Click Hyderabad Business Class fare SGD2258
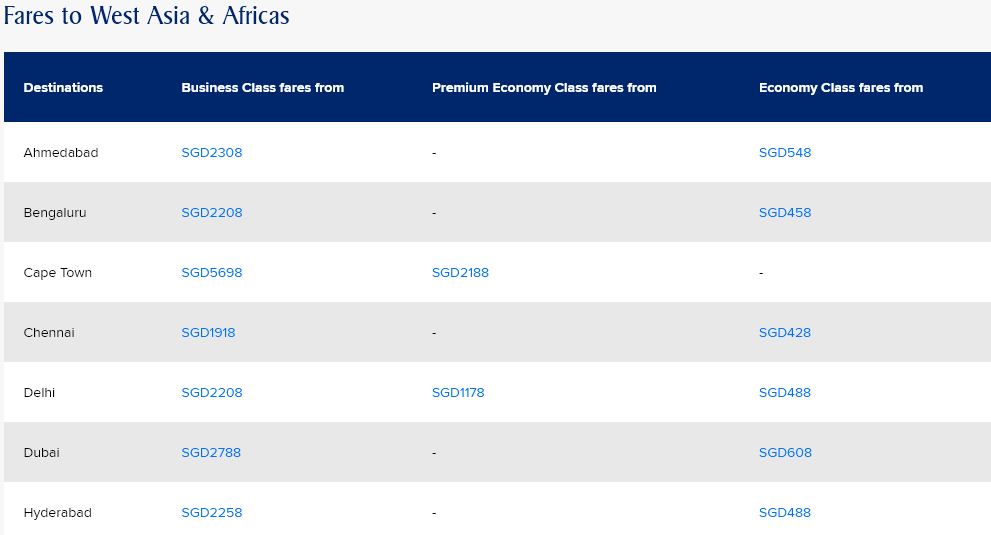This screenshot has width=991, height=535. click(211, 513)
